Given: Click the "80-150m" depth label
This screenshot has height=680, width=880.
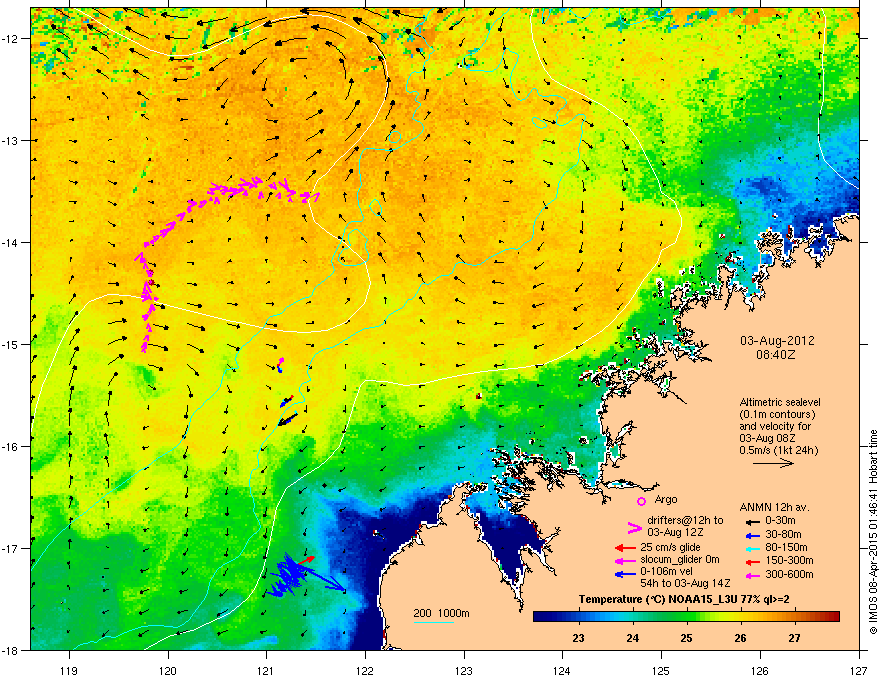Looking at the screenshot, I should tap(786, 548).
